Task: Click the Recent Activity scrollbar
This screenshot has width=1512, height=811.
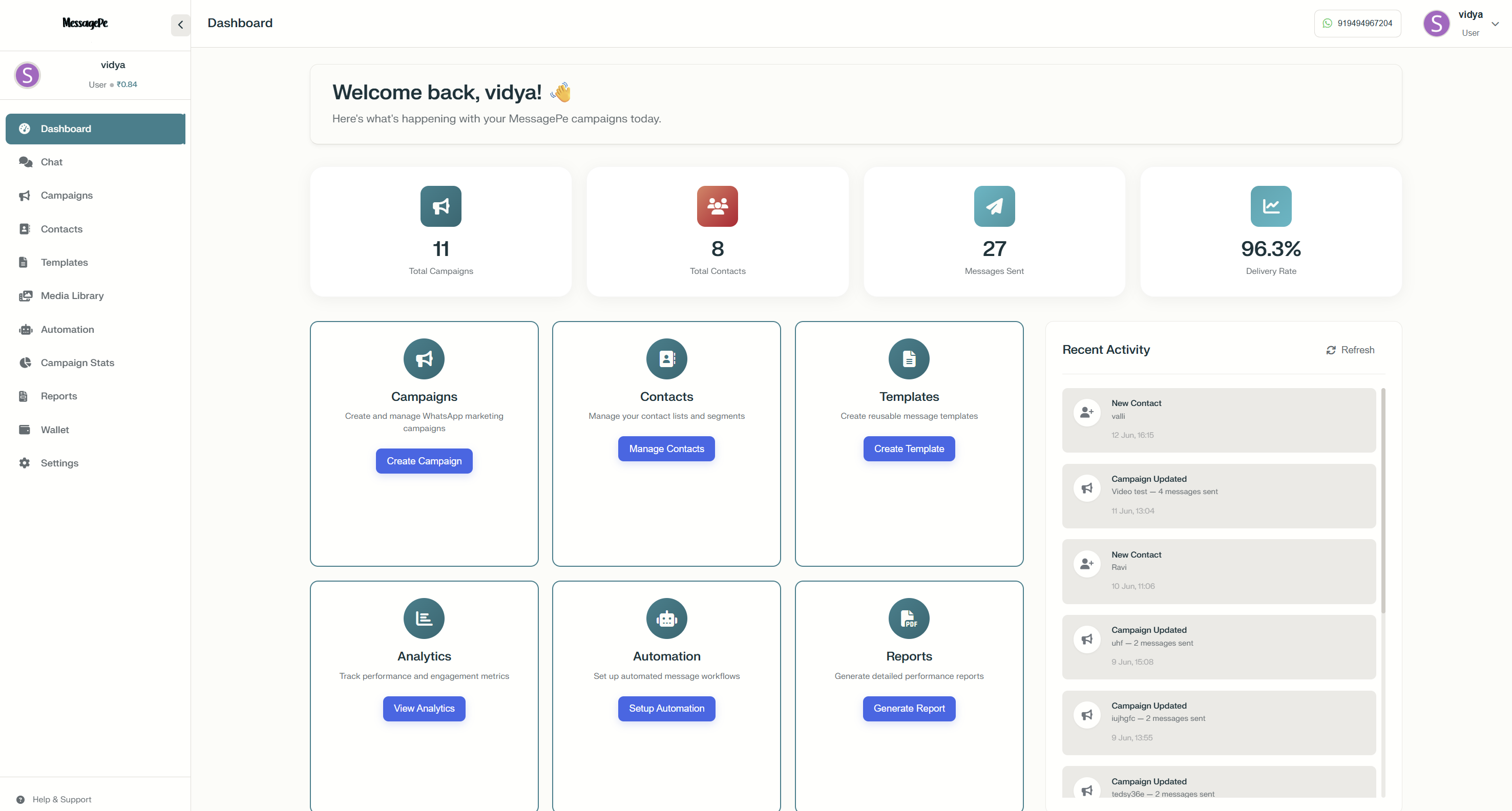Action: 1383,501
